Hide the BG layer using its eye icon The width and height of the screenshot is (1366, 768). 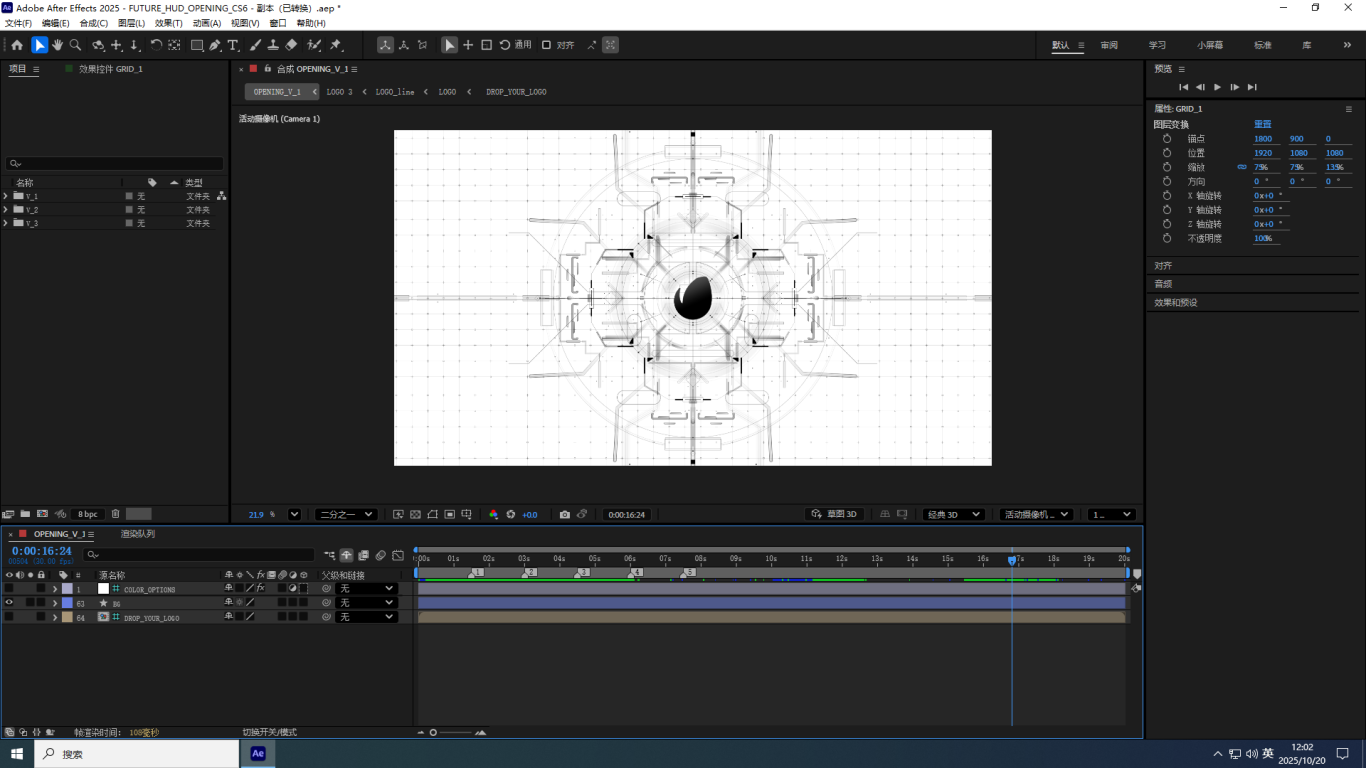tap(9, 603)
